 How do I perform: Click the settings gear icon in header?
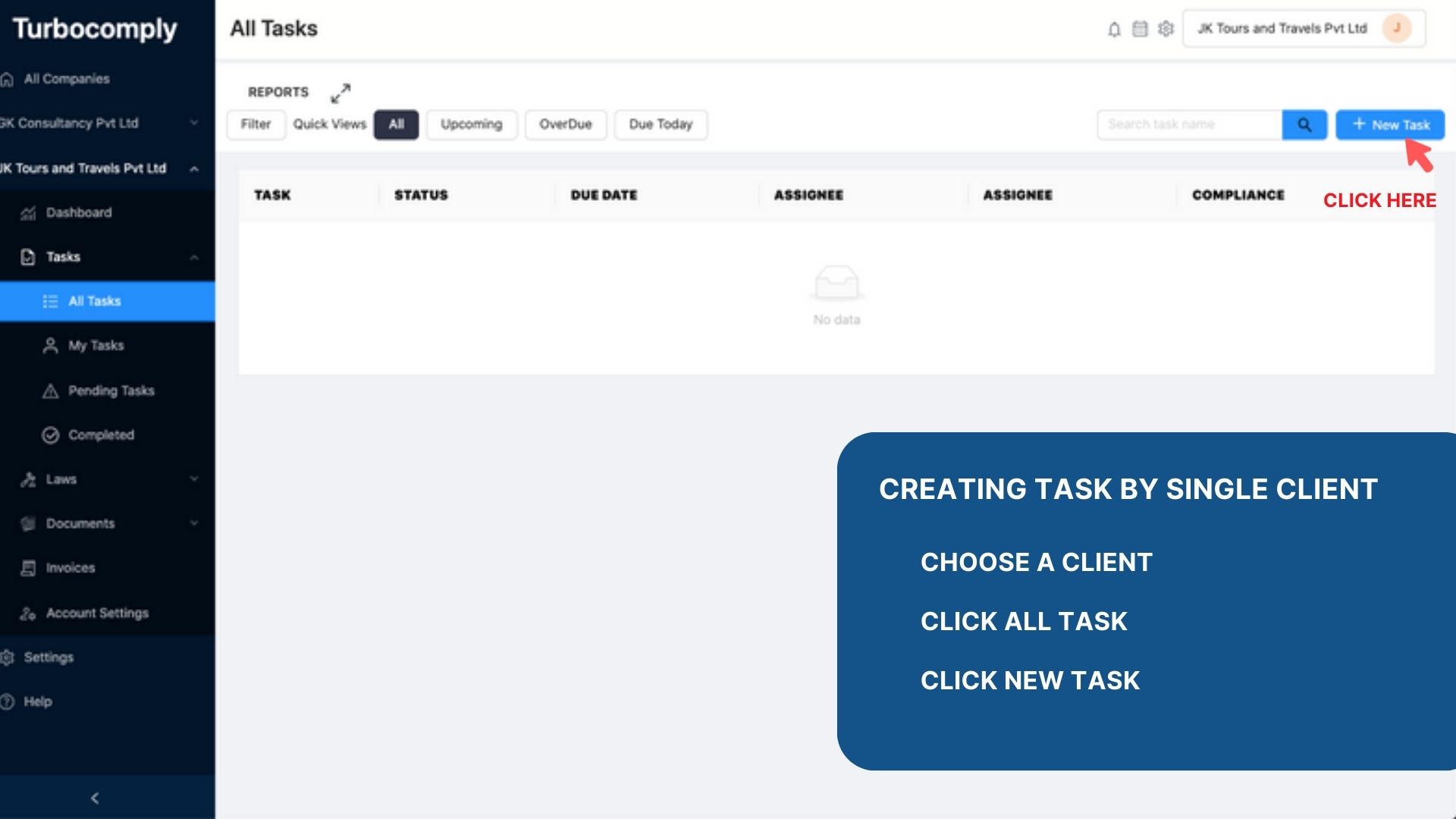pos(1166,29)
